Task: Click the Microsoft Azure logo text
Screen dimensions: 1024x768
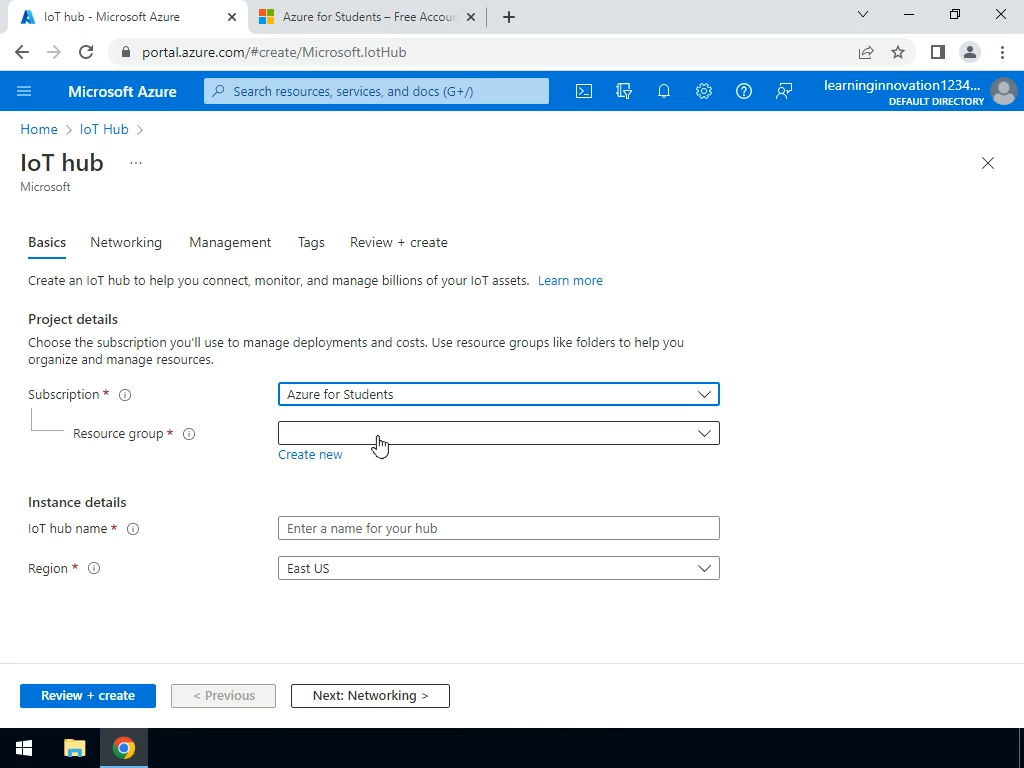Action: [x=122, y=91]
